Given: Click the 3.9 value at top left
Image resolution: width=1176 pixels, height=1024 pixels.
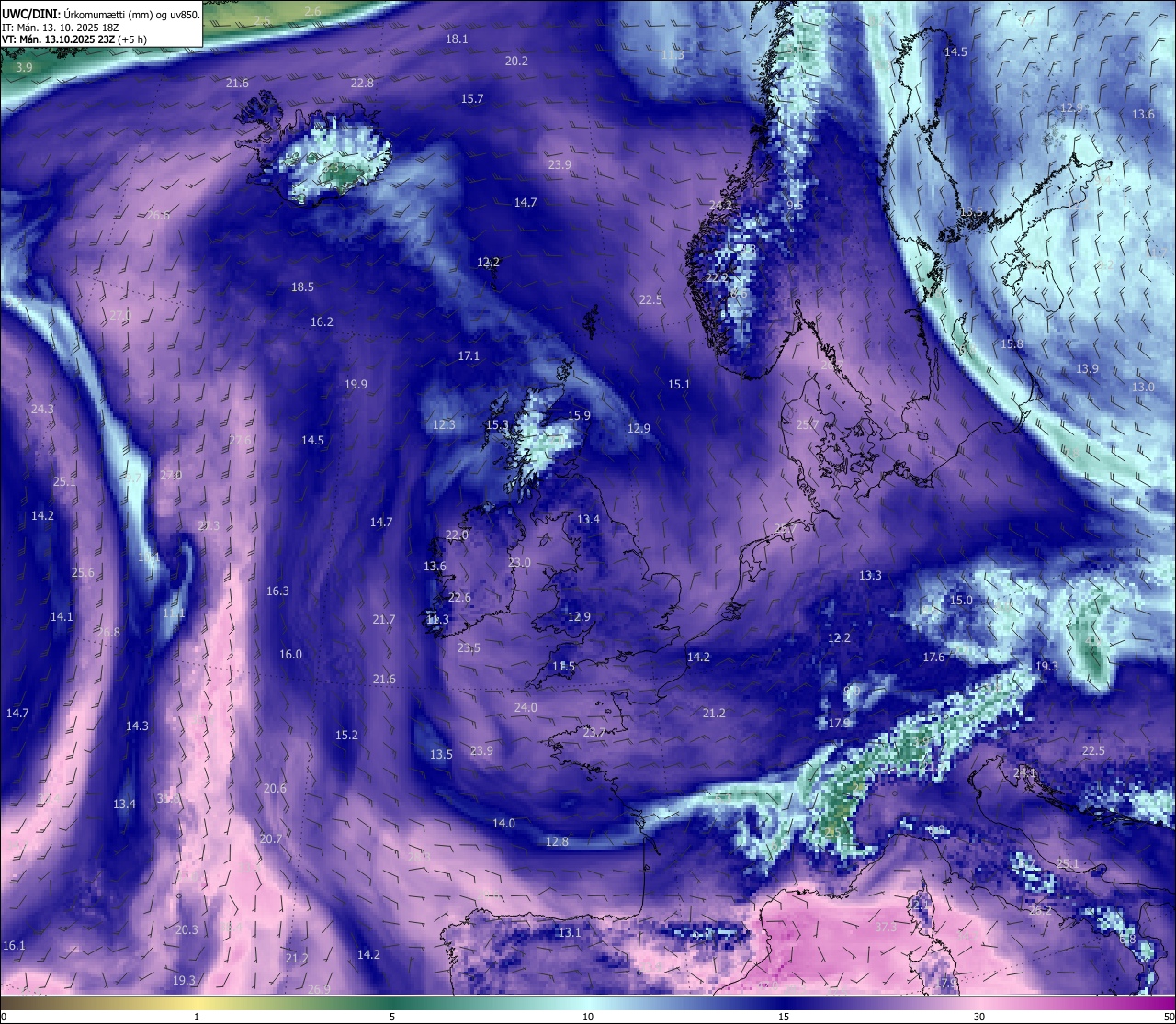Looking at the screenshot, I should point(24,68).
